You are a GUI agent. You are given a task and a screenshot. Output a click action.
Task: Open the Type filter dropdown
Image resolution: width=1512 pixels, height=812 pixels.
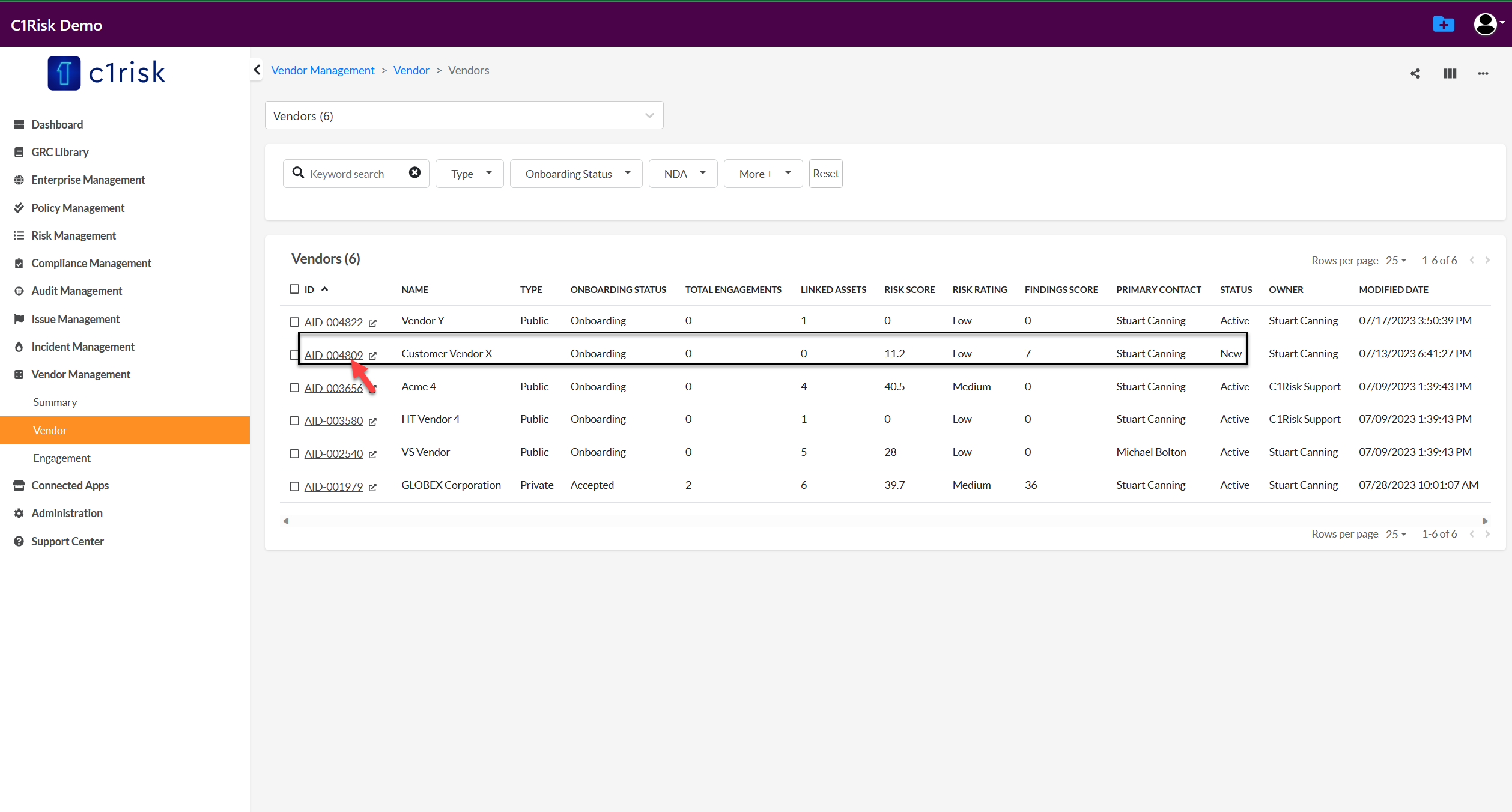470,174
